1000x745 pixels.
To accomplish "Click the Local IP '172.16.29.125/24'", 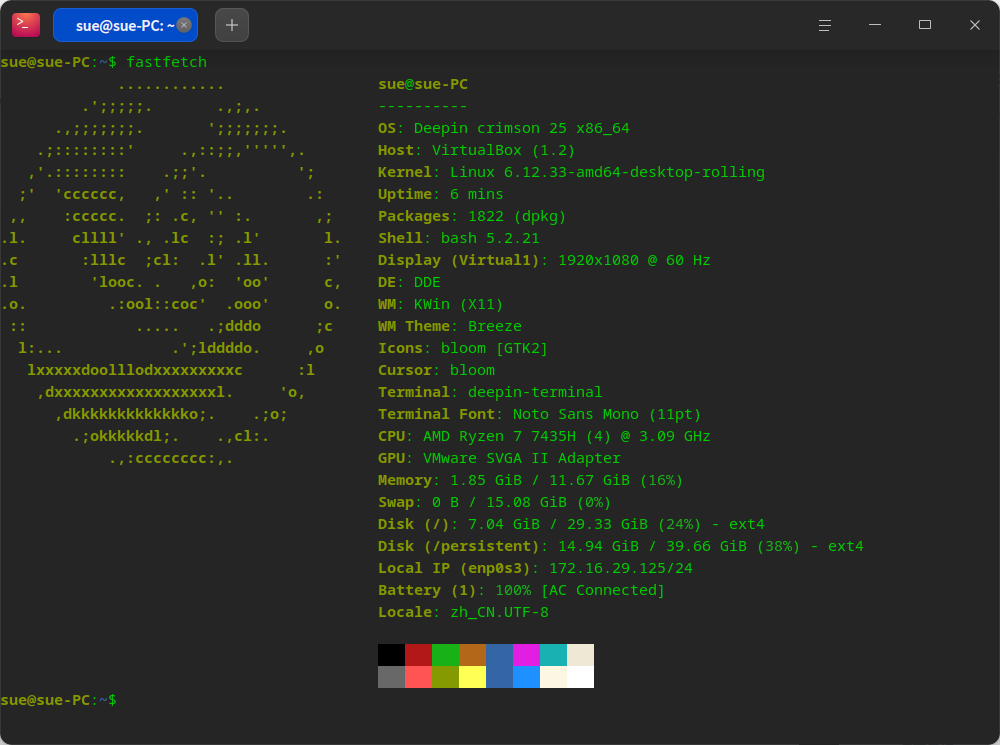I will [x=621, y=568].
